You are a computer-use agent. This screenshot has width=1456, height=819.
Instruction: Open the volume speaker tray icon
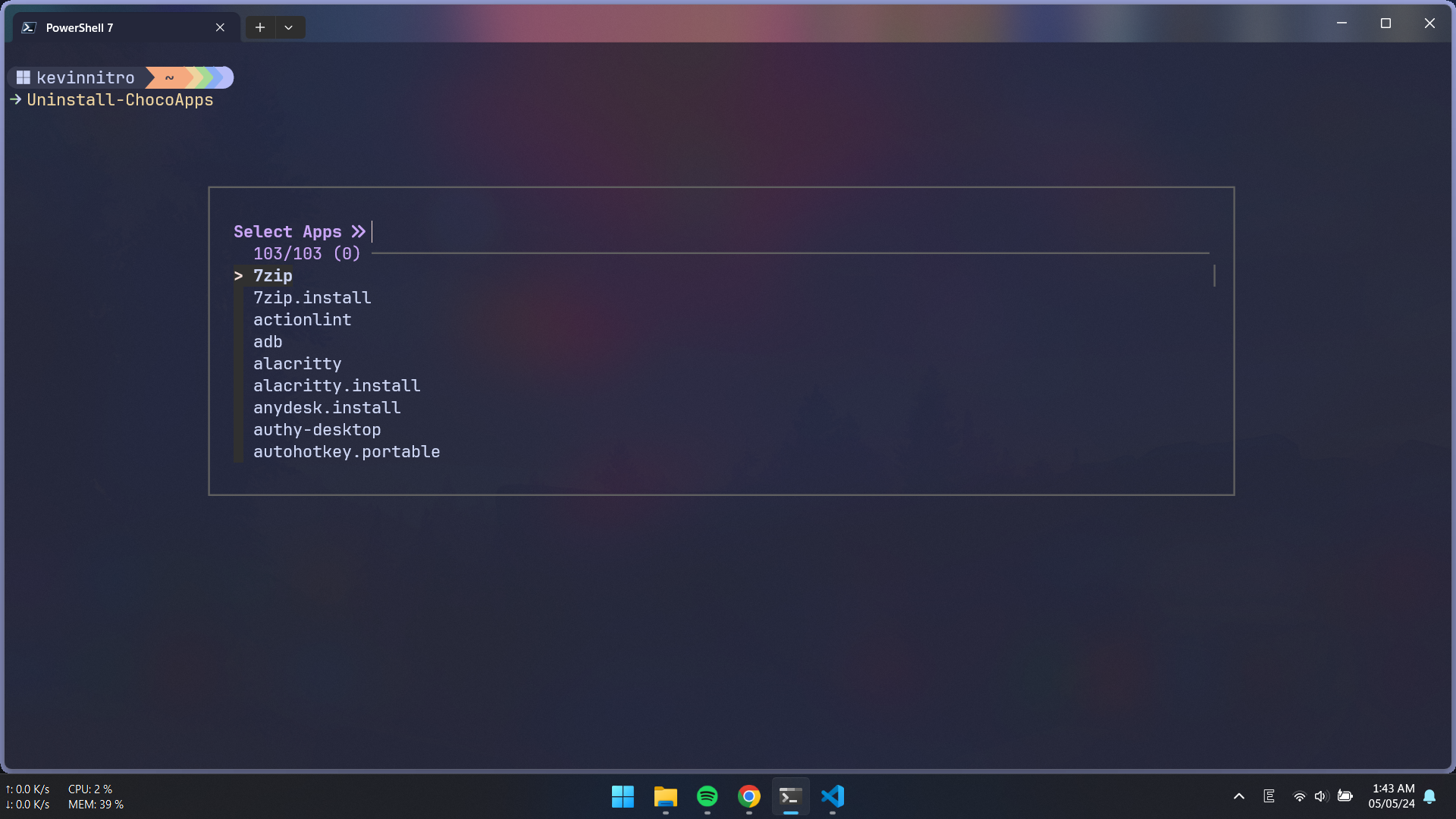(x=1321, y=796)
